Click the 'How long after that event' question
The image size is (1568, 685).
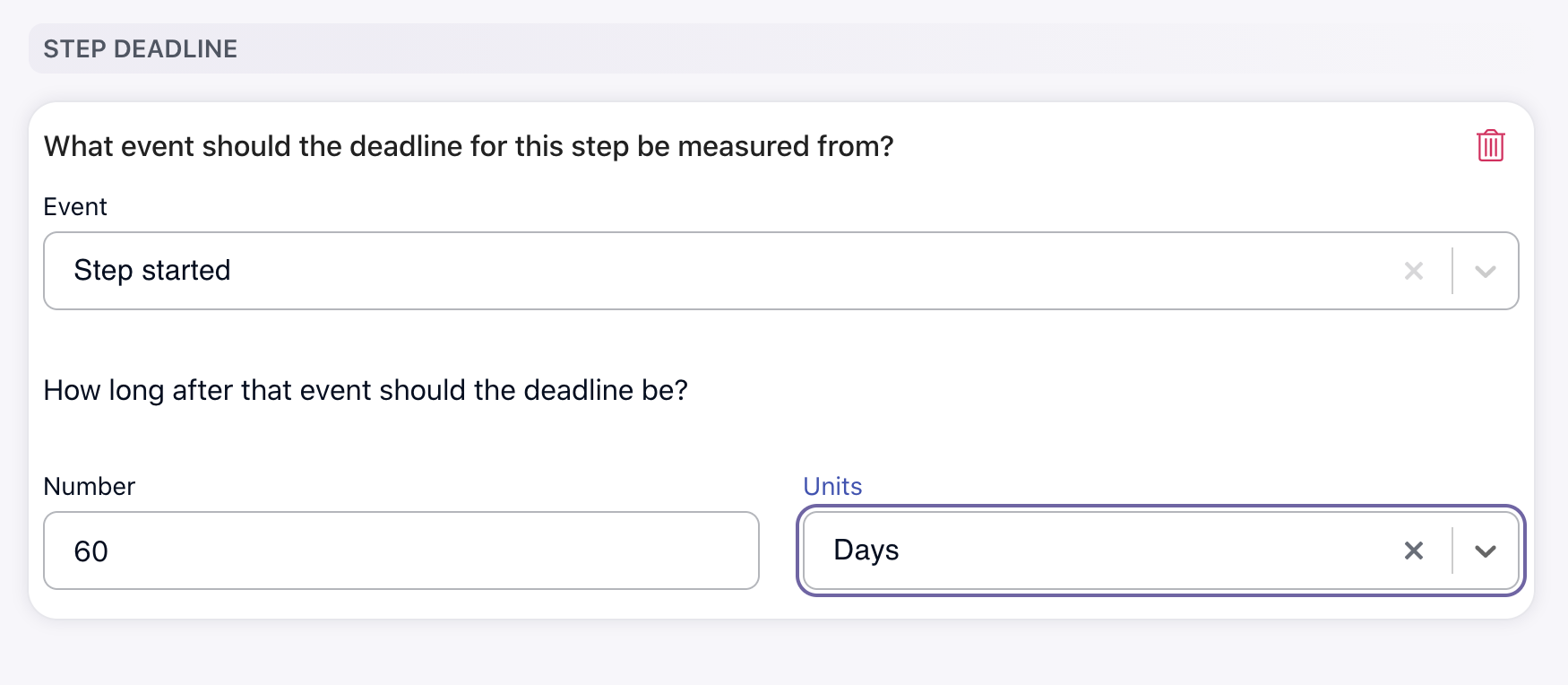point(366,391)
